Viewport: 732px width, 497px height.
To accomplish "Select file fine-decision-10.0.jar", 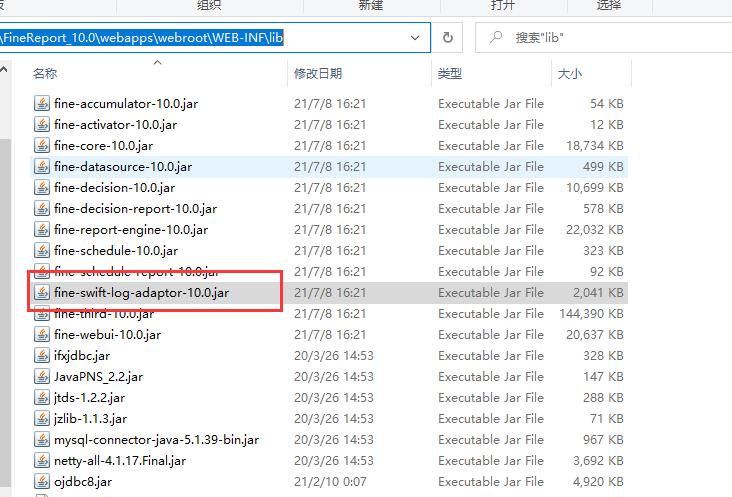I will (x=114, y=187).
